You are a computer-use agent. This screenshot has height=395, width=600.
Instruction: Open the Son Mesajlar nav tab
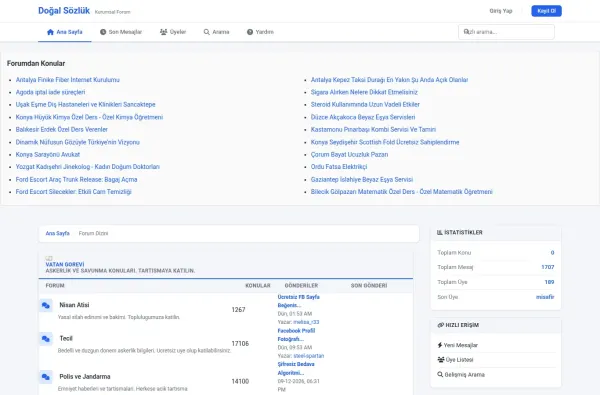click(x=121, y=32)
